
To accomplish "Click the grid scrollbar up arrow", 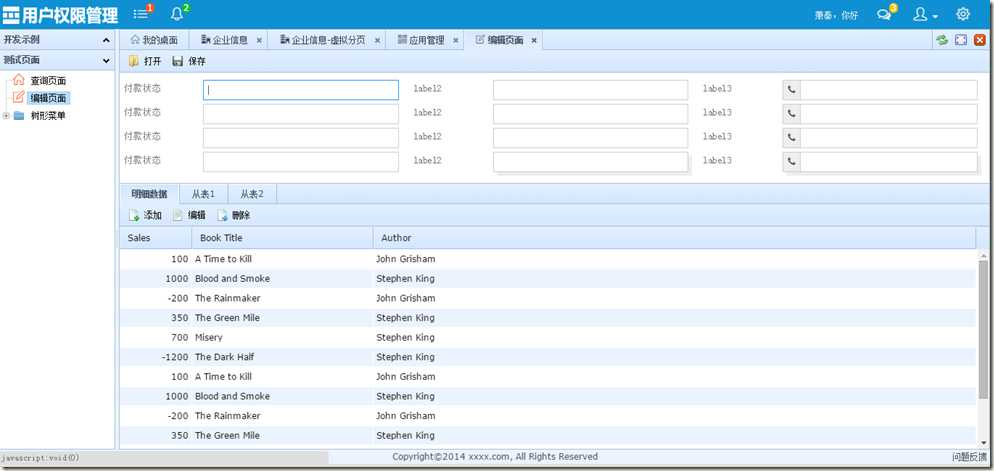I will pyautogui.click(x=983, y=255).
